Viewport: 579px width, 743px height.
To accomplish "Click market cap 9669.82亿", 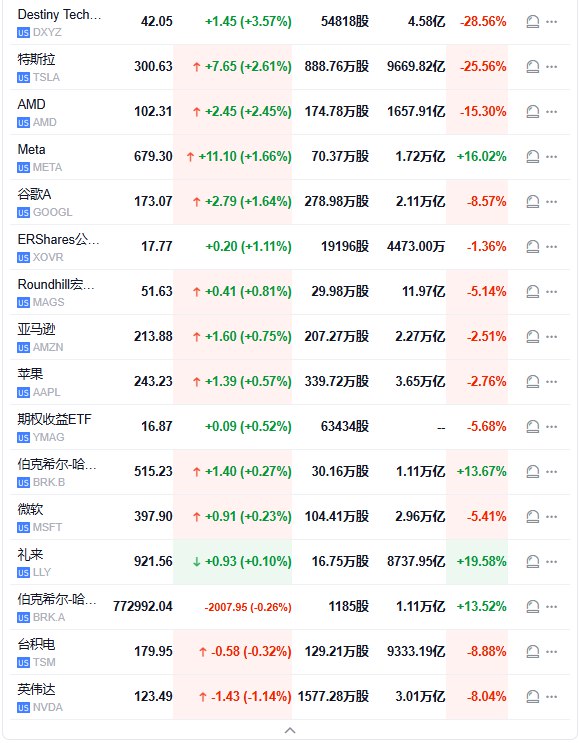I will click(x=416, y=67).
